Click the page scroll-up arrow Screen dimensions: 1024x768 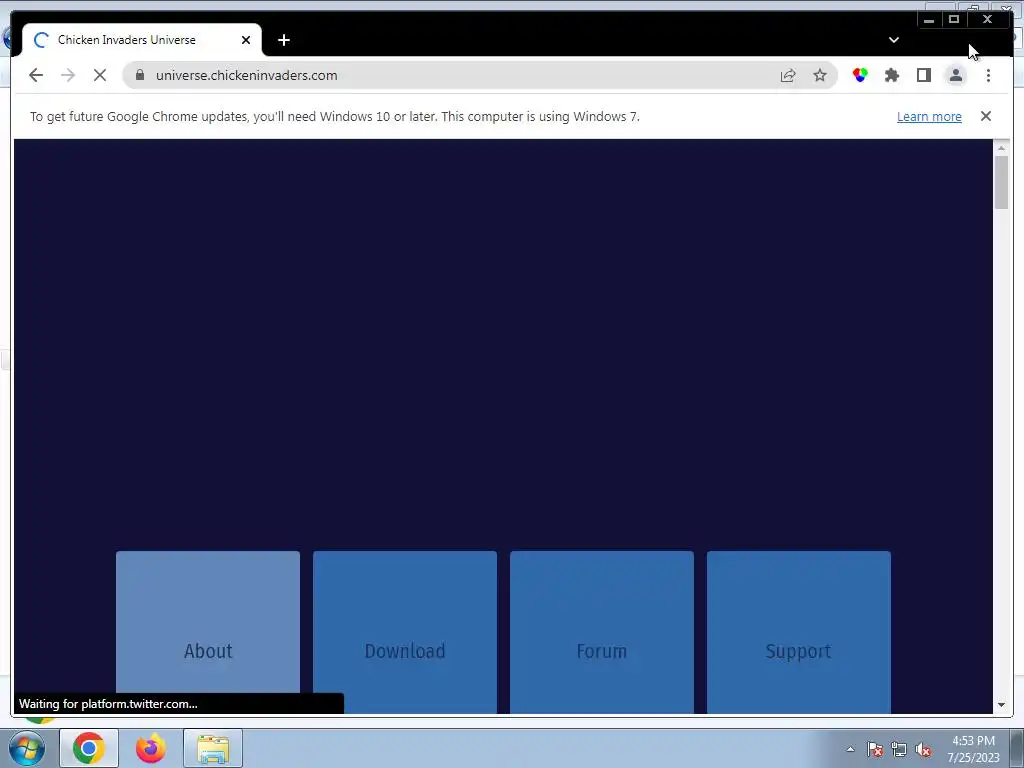(x=1001, y=148)
